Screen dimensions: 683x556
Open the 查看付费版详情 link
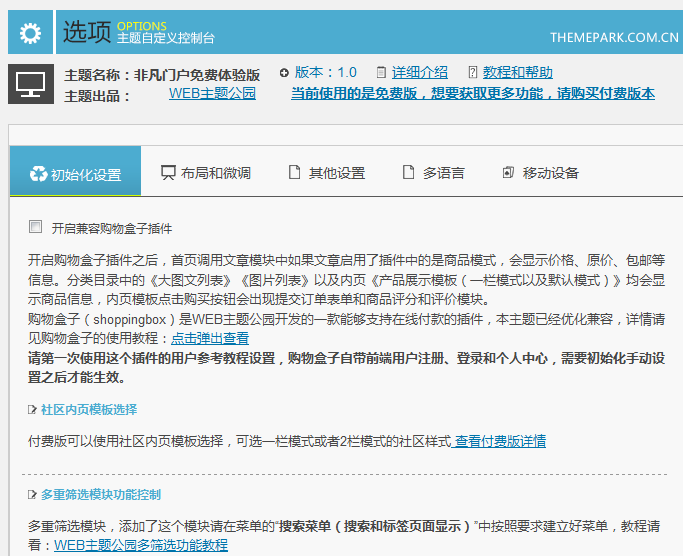[x=499, y=441]
